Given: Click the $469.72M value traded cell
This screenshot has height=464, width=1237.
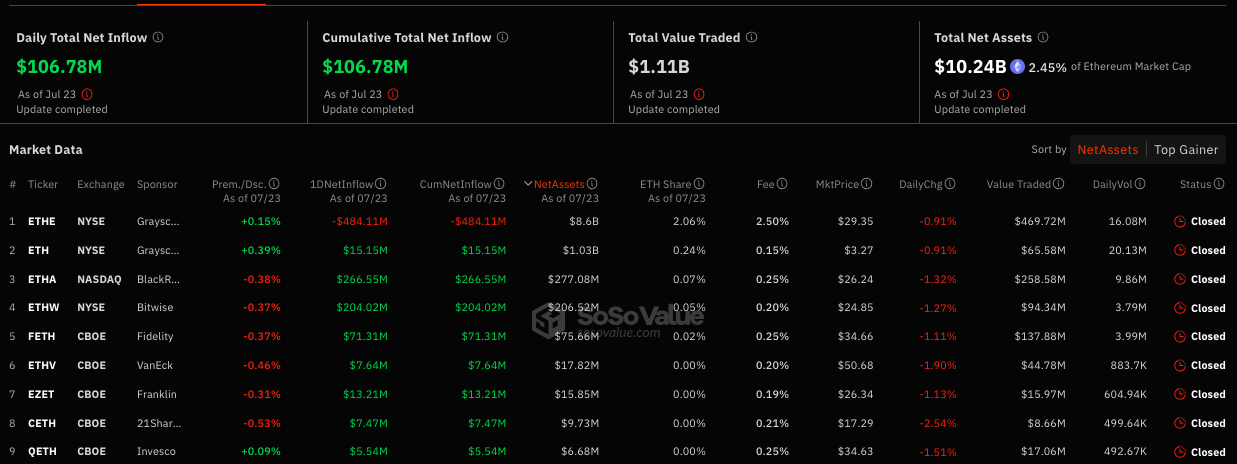Looking at the screenshot, I should (x=1038, y=221).
